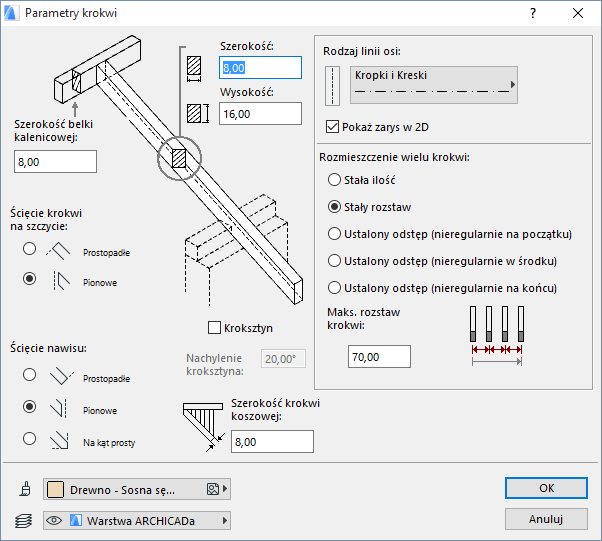Screen dimensions: 602x541
Task: Disable Pokaż zarys w 2D checkbox
Action: click(x=332, y=127)
